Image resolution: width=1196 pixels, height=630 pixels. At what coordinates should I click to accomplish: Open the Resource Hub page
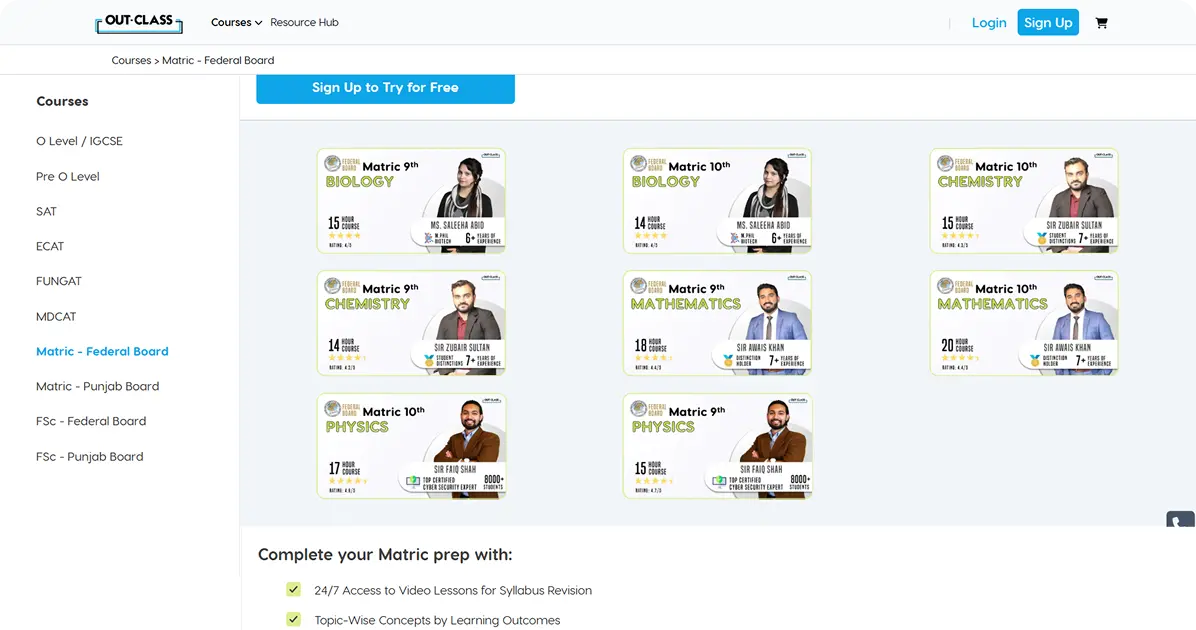tap(304, 23)
